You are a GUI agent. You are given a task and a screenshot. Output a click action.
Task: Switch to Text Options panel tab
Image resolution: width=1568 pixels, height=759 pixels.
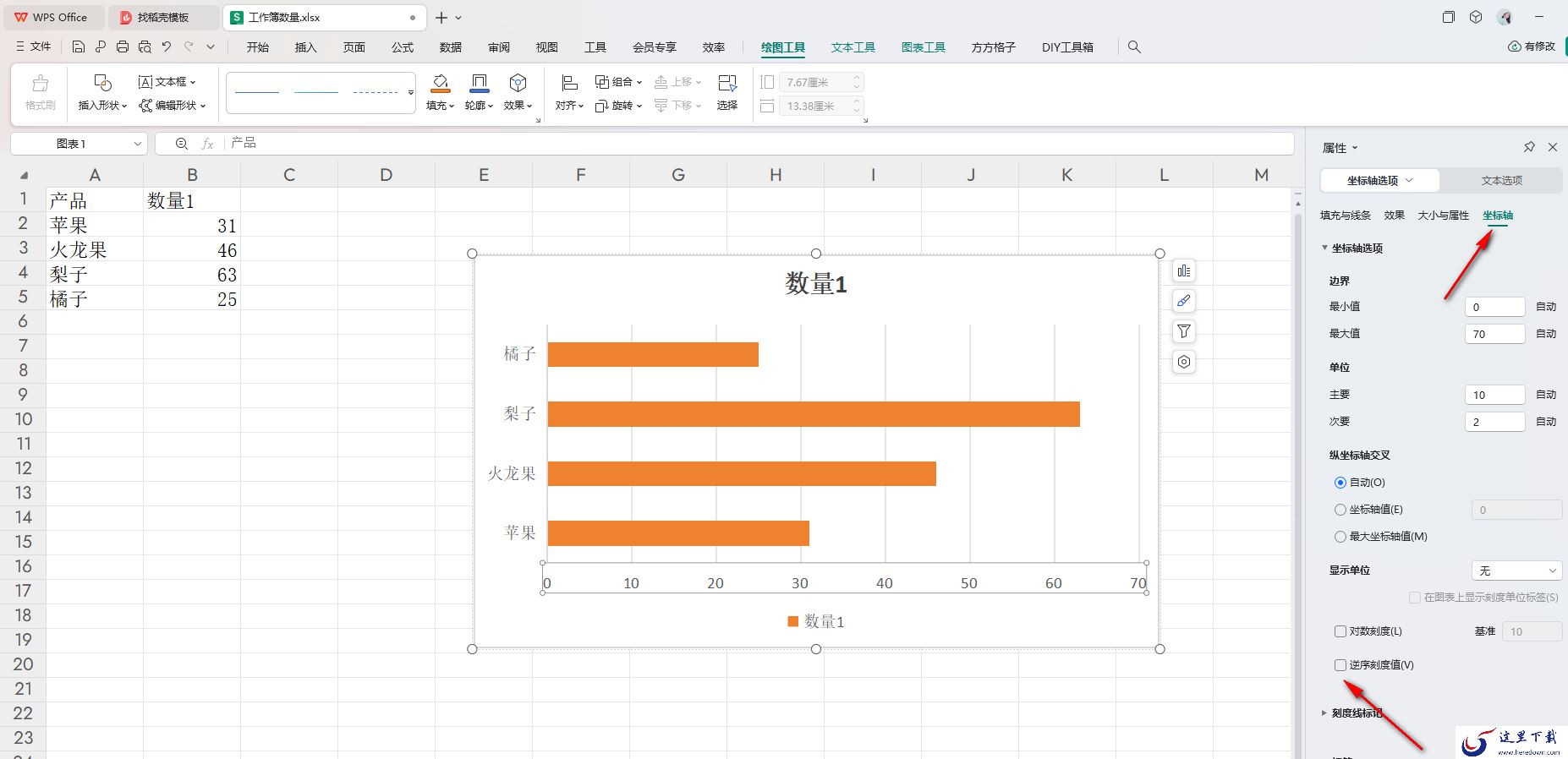pyautogui.click(x=1501, y=180)
